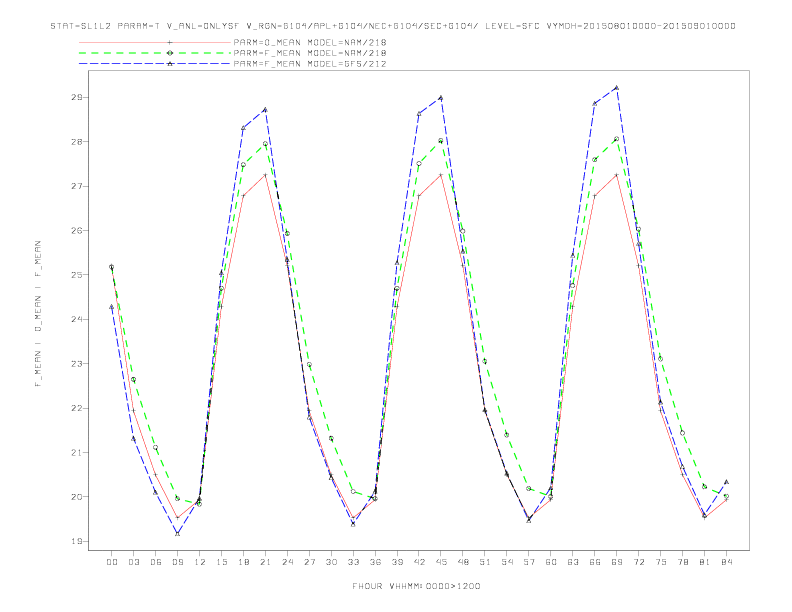Click y-axis tick label 27

(x=76, y=186)
